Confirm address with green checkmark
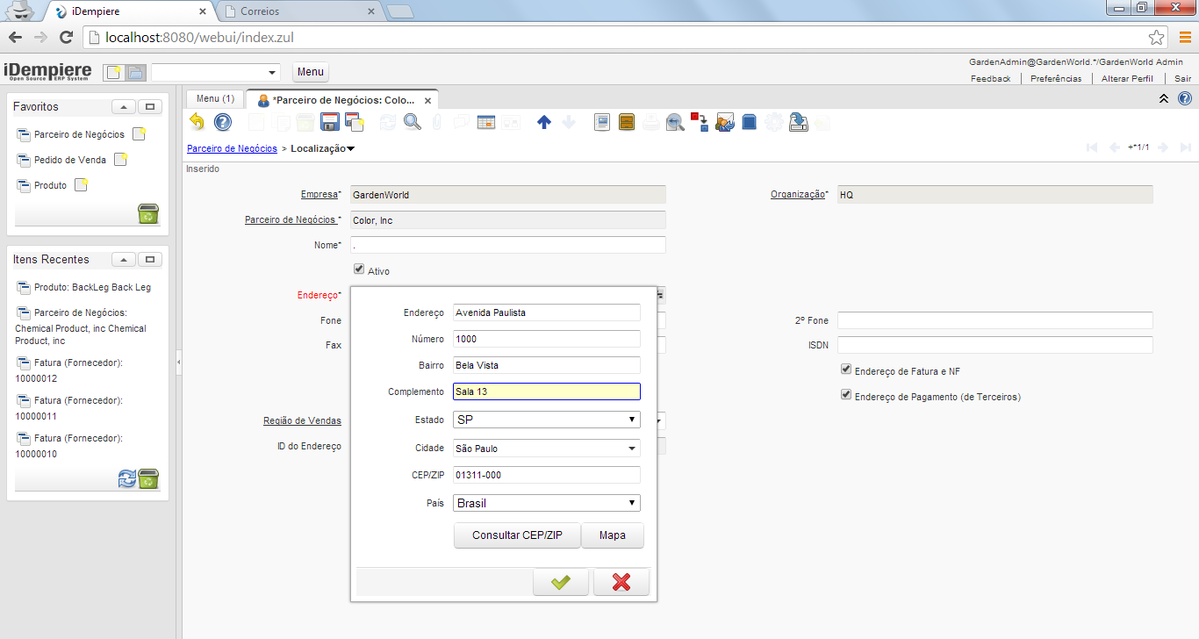 (560, 582)
